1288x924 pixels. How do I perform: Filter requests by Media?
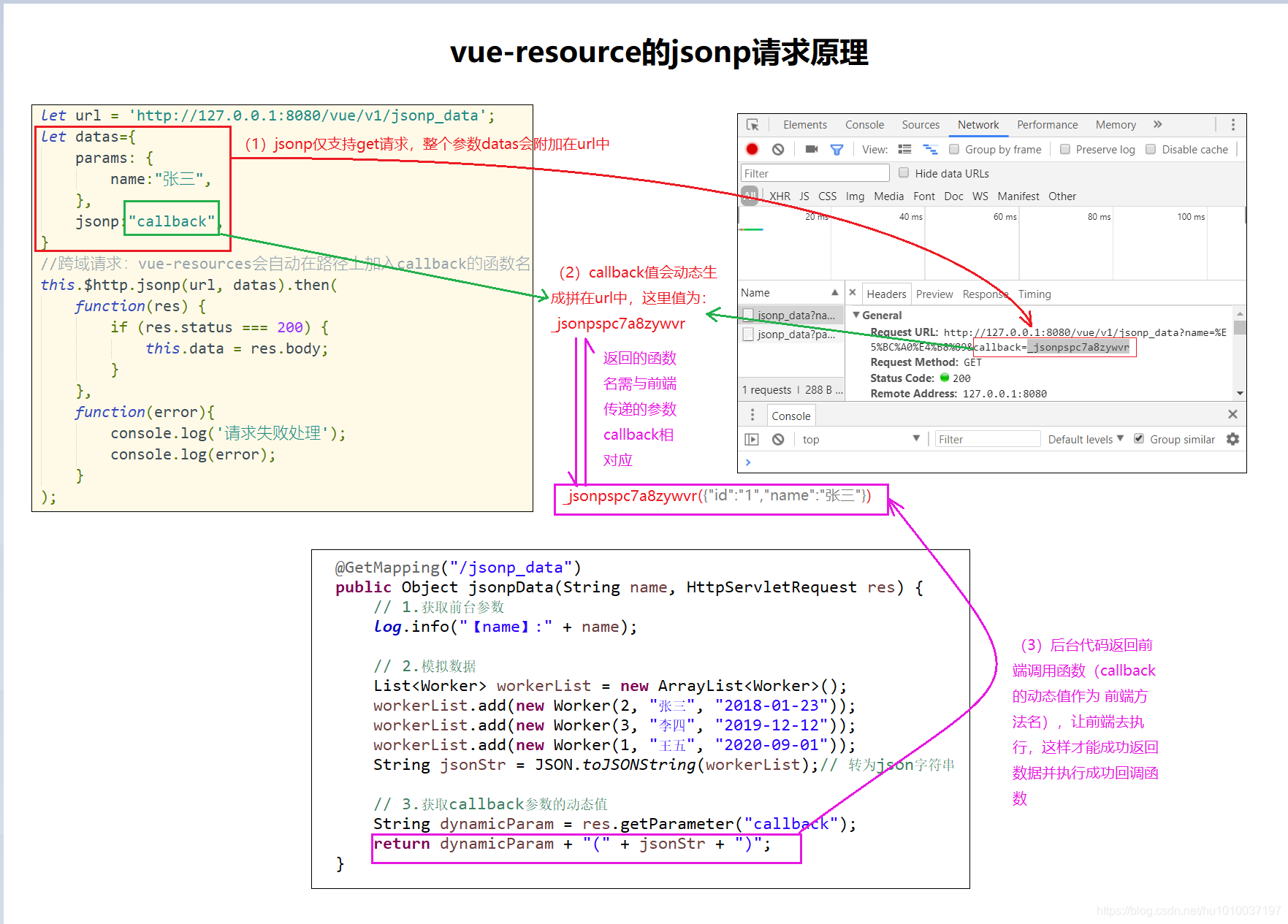point(888,196)
